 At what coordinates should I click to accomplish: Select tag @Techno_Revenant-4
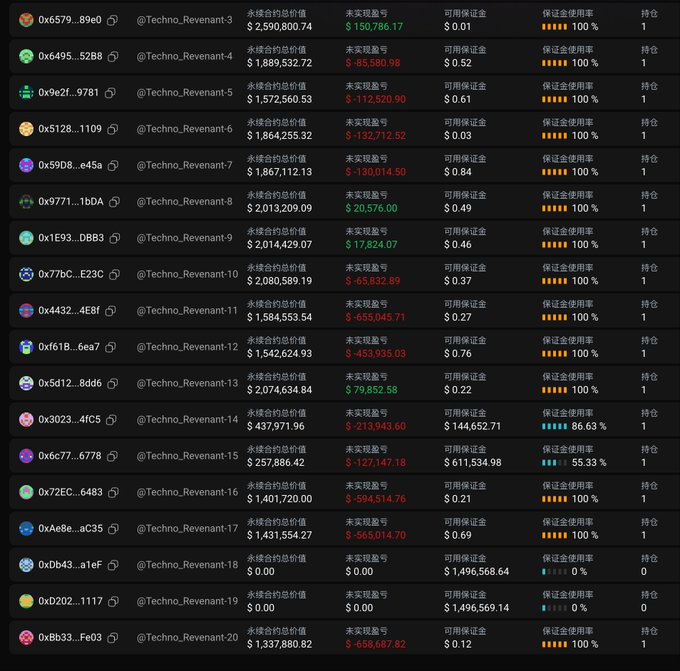coord(184,56)
